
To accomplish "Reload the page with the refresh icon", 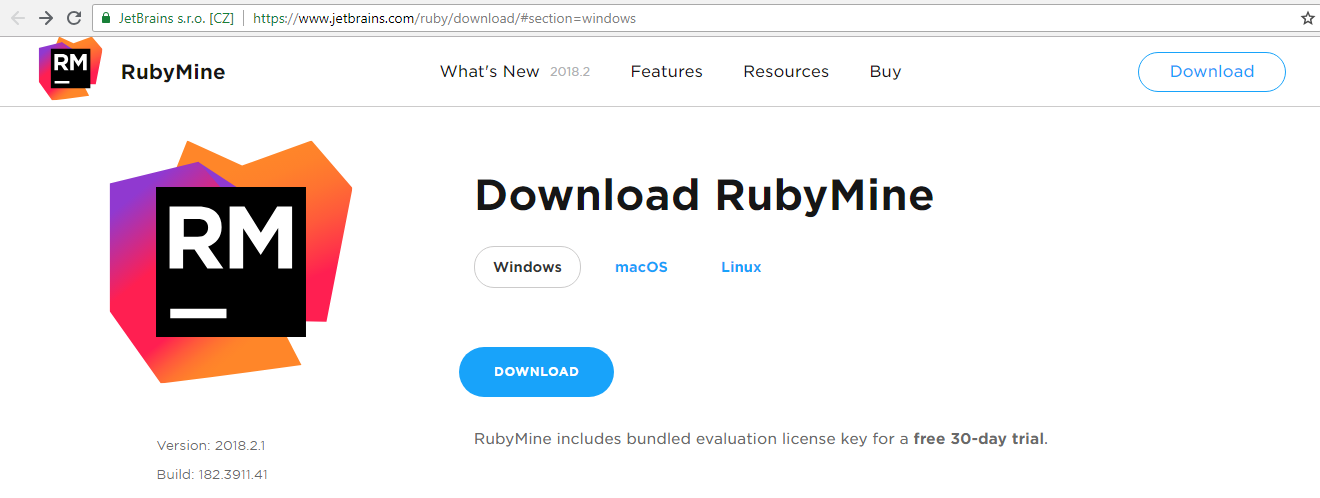I will [x=74, y=18].
